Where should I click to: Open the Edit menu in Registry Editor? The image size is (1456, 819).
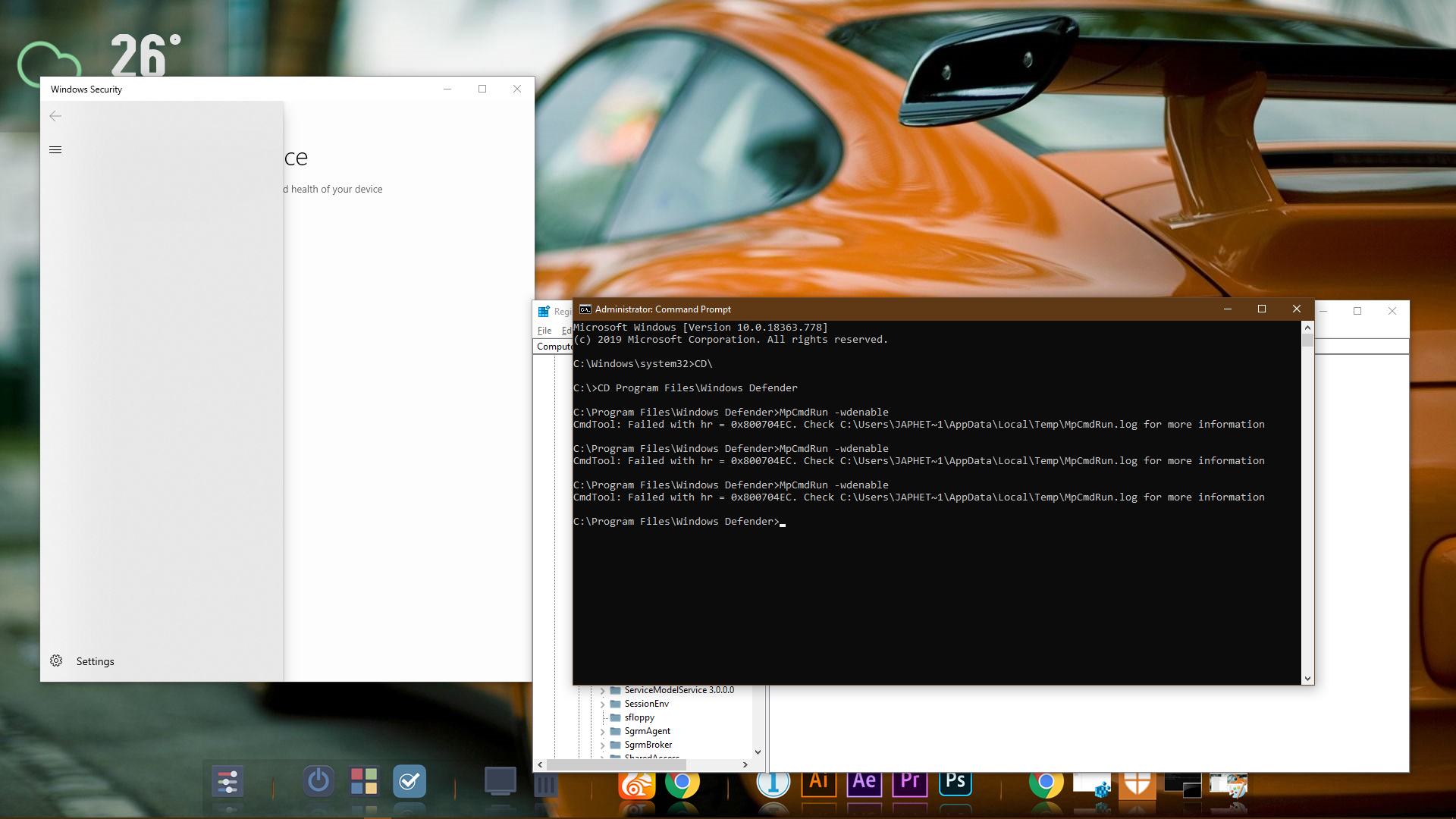pyautogui.click(x=567, y=331)
